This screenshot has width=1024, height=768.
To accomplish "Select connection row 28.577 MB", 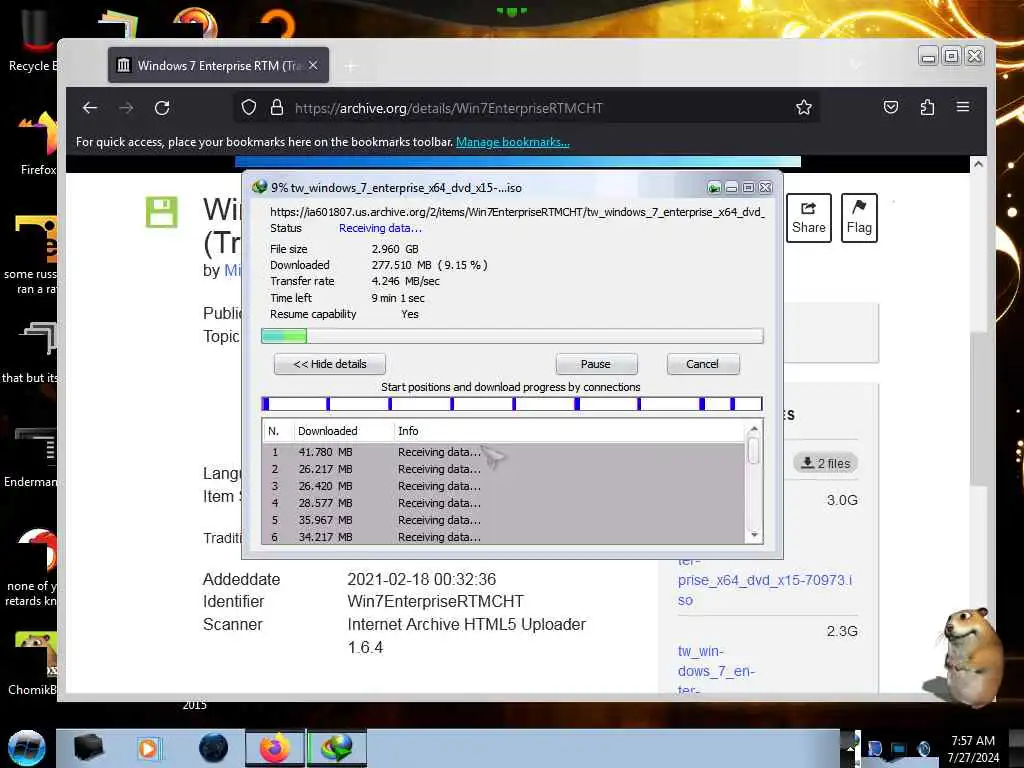I will click(503, 503).
